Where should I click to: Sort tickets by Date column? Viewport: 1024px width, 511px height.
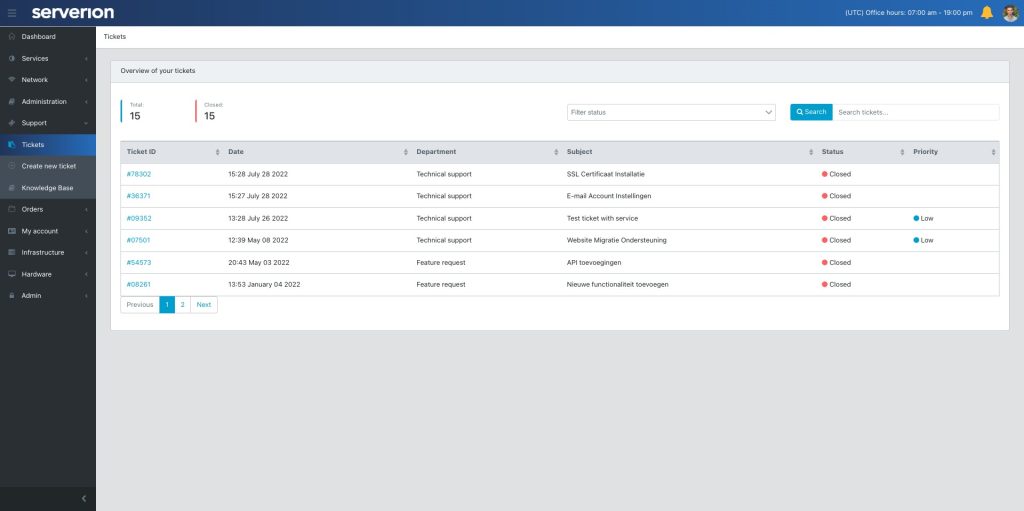pos(405,152)
